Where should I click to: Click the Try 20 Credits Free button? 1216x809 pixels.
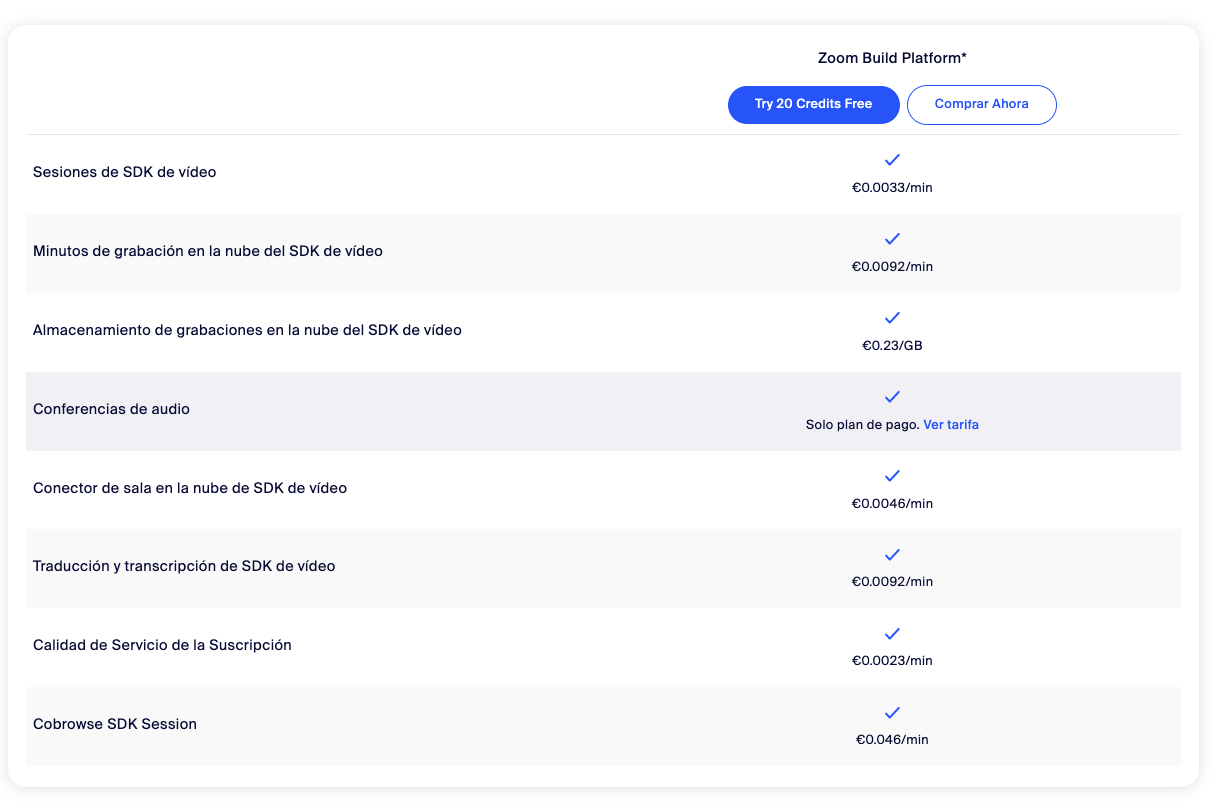(x=813, y=104)
